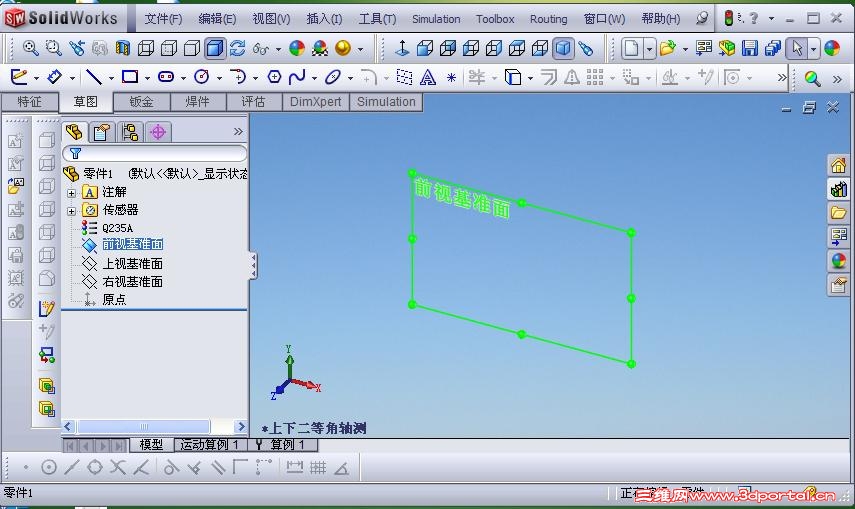Open the Circle tool dropdown arrow
This screenshot has width=855, height=509.
point(219,78)
